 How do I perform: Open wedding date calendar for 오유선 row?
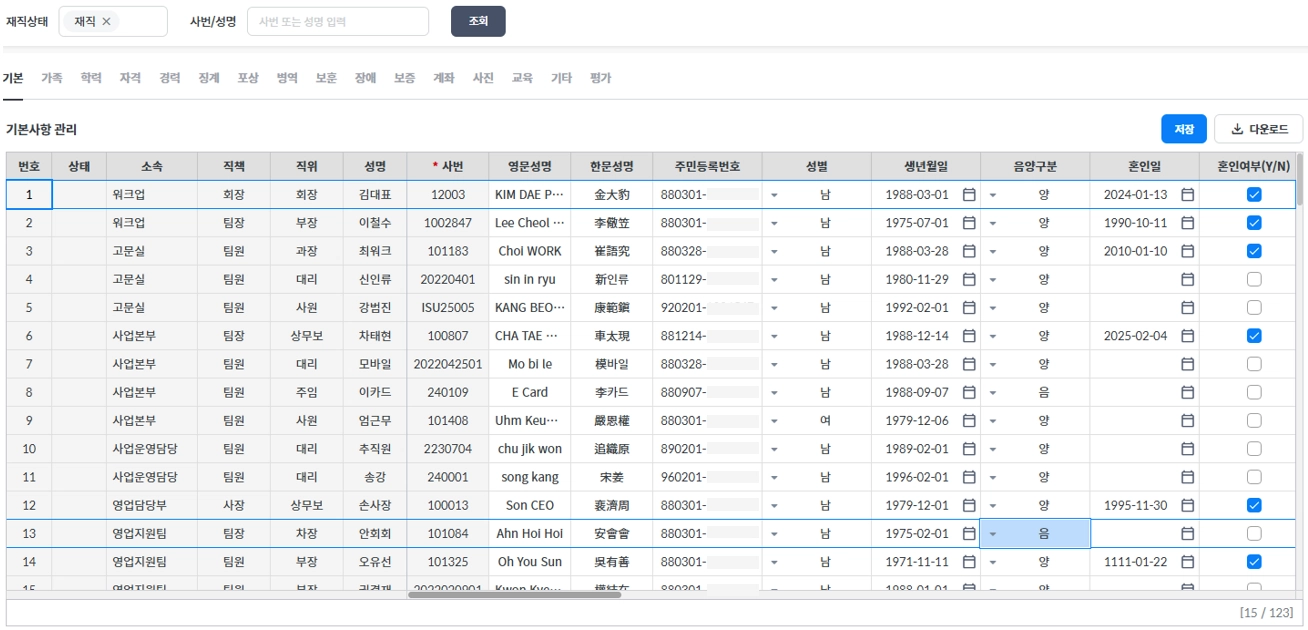(1188, 562)
